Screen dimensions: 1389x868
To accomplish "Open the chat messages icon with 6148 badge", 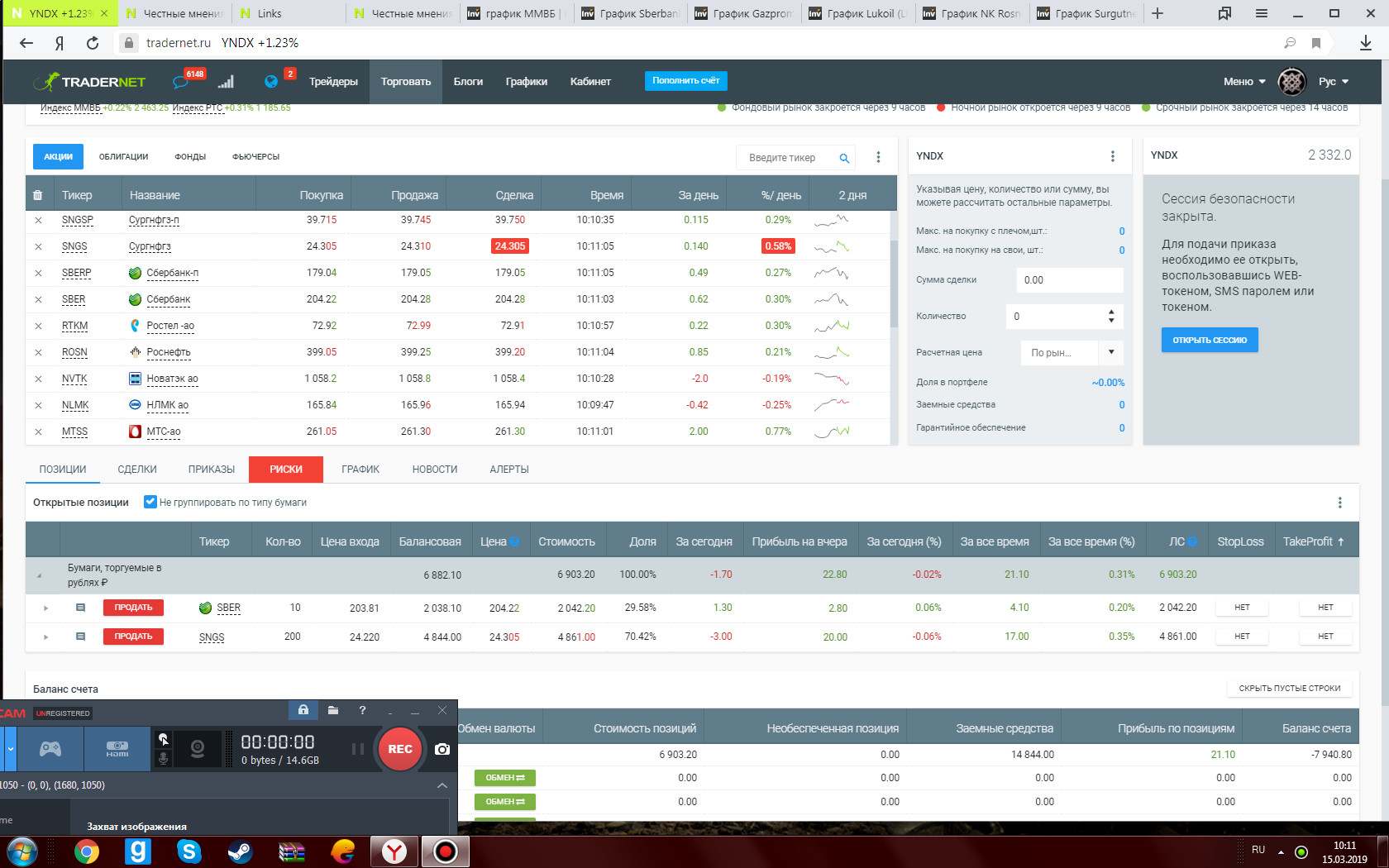I will 180,82.
